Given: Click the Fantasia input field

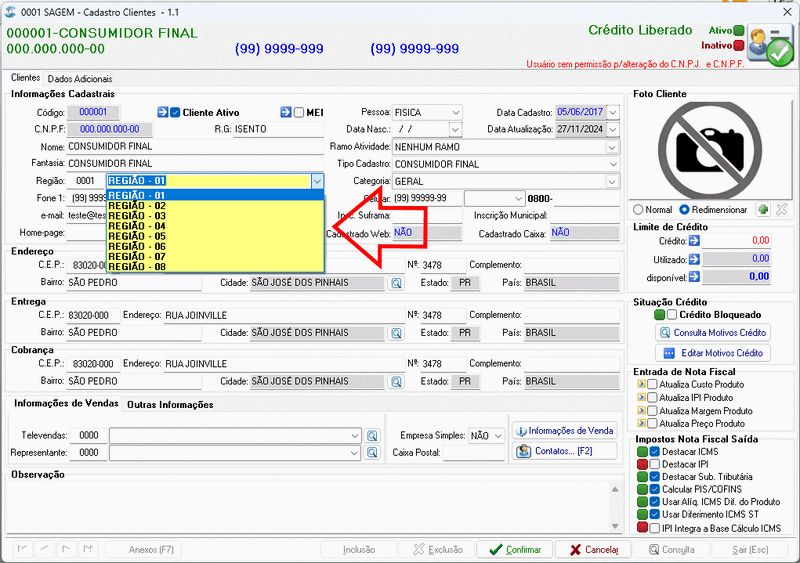Looking at the screenshot, I should (x=195, y=164).
